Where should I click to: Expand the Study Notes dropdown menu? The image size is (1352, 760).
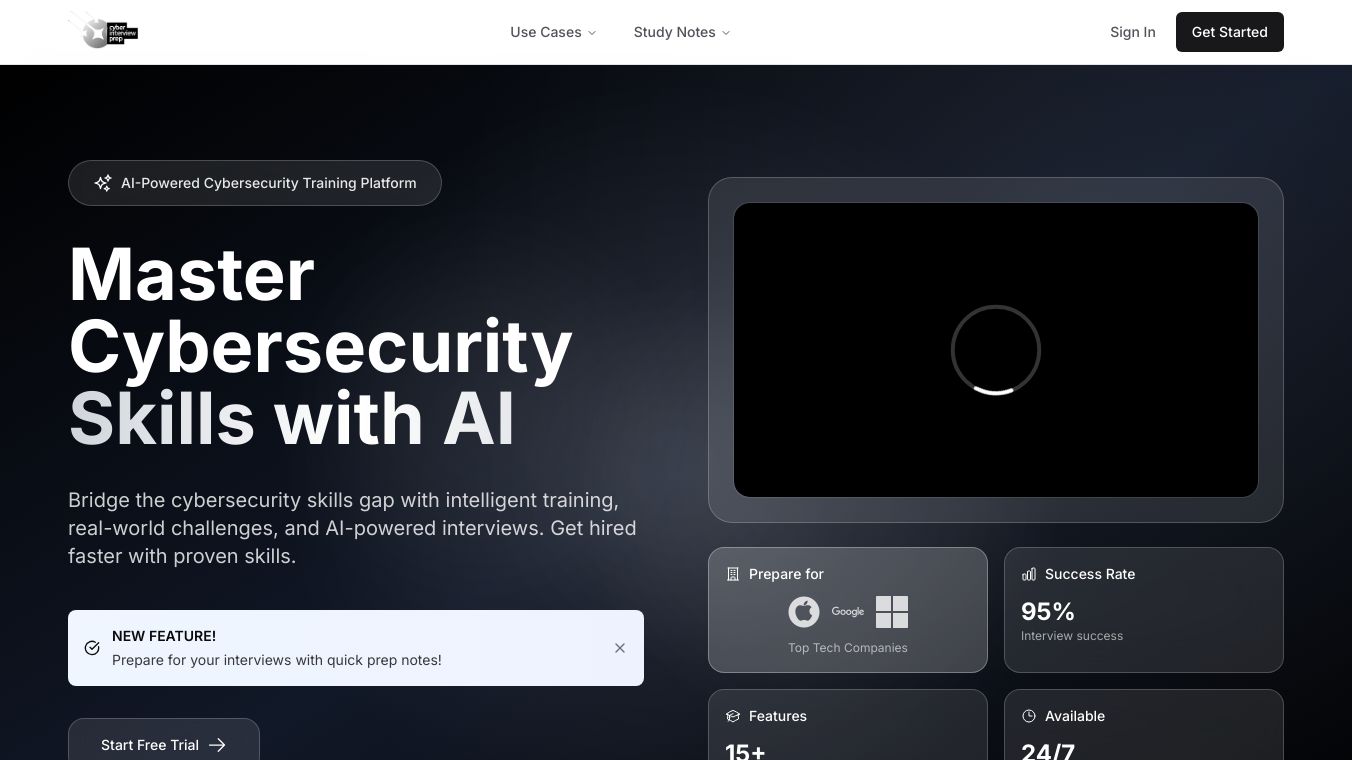pos(682,32)
